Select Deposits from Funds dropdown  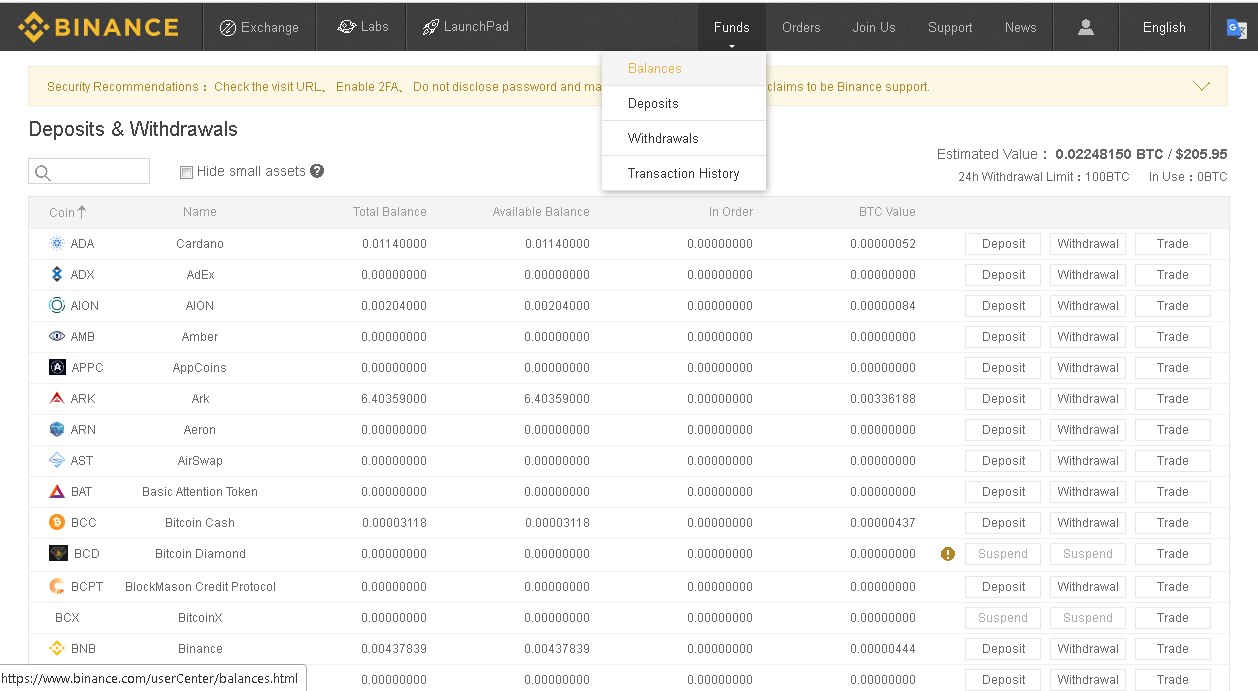pos(684,103)
